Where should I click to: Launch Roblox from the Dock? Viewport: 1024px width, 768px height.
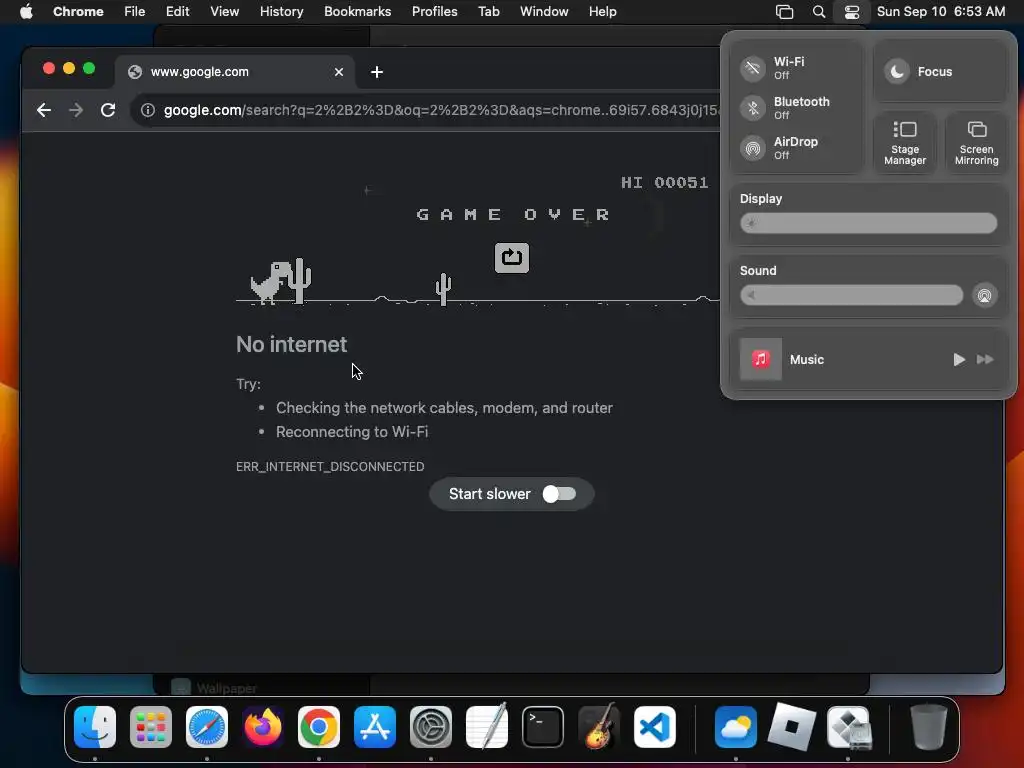click(792, 727)
